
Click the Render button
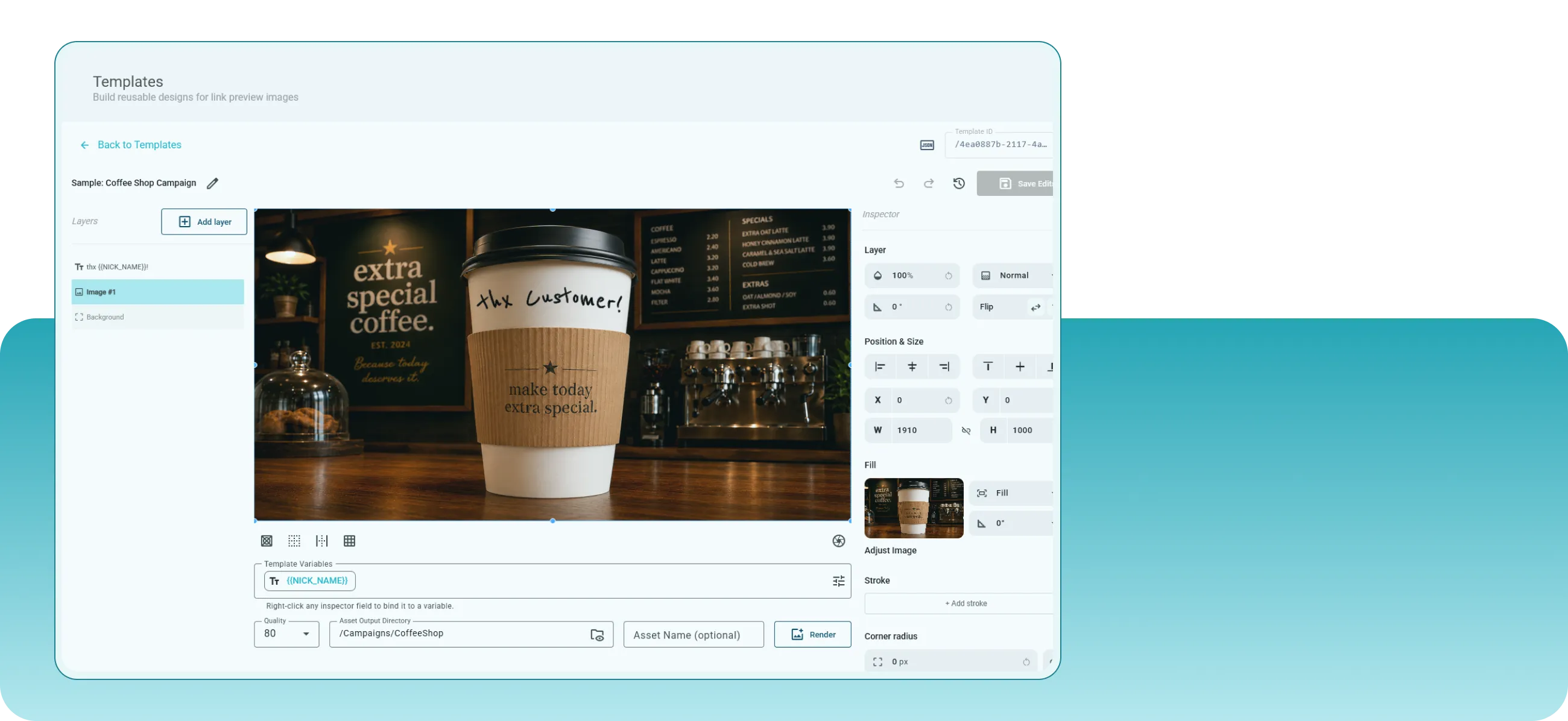(812, 635)
